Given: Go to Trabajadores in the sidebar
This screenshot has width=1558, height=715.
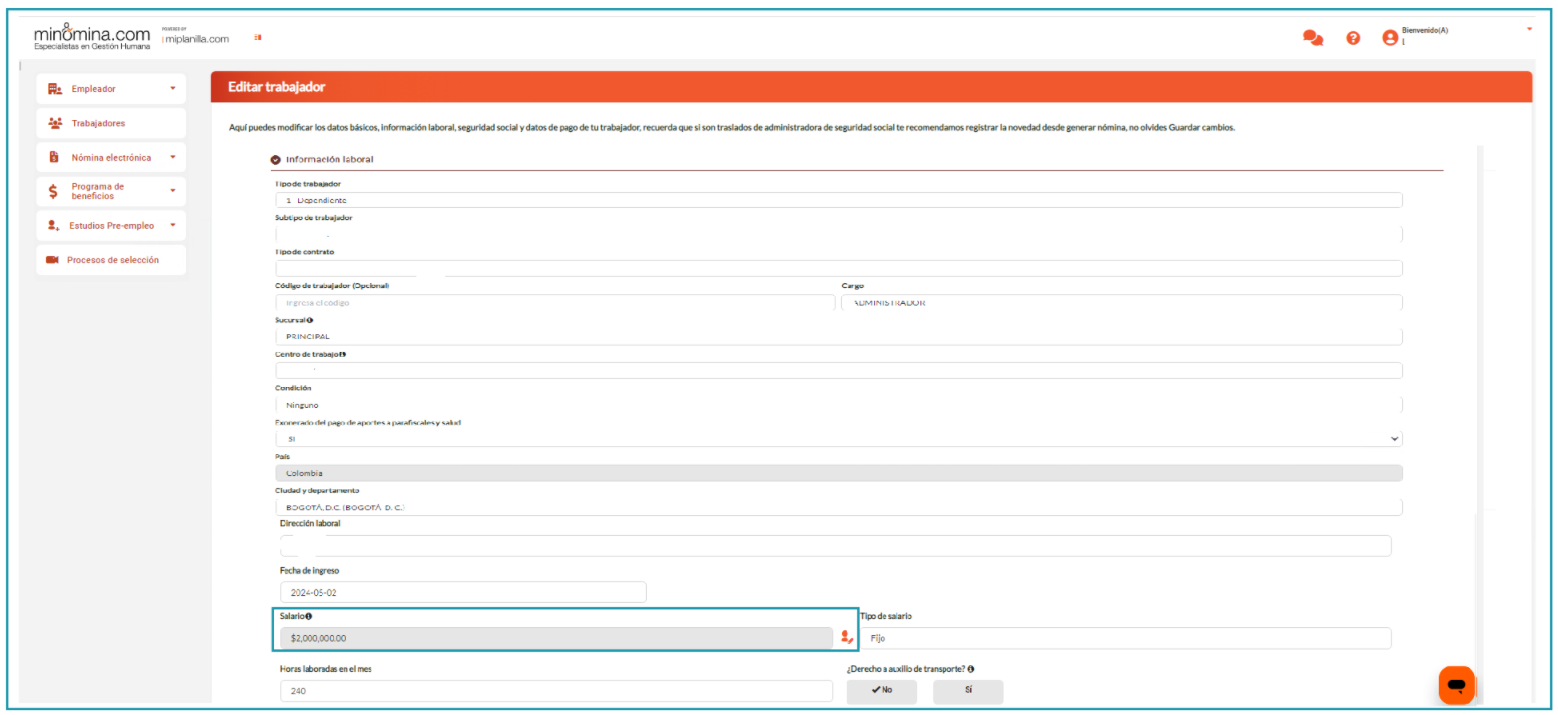Looking at the screenshot, I should point(98,123).
